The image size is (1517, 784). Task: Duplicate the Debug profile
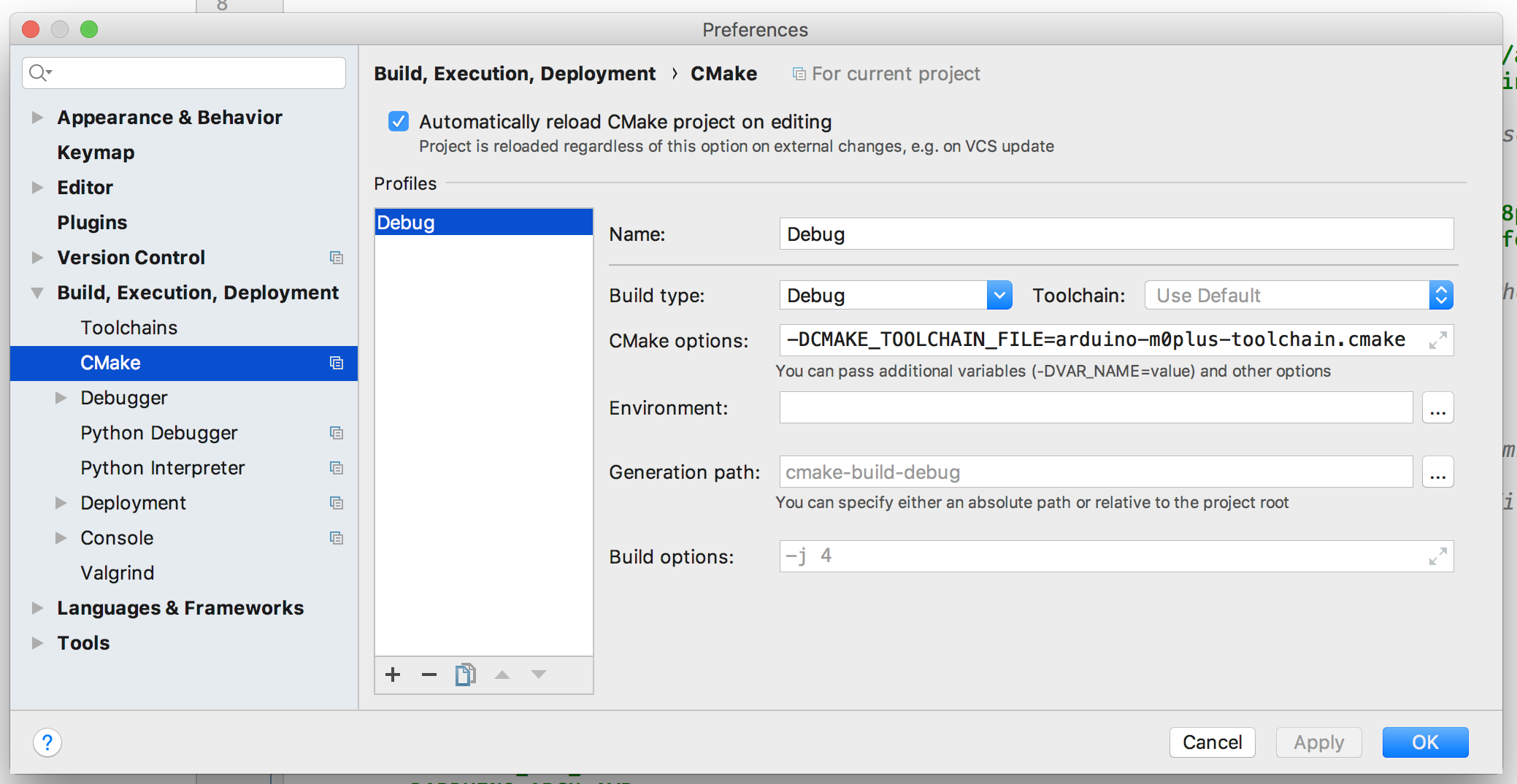tap(465, 675)
